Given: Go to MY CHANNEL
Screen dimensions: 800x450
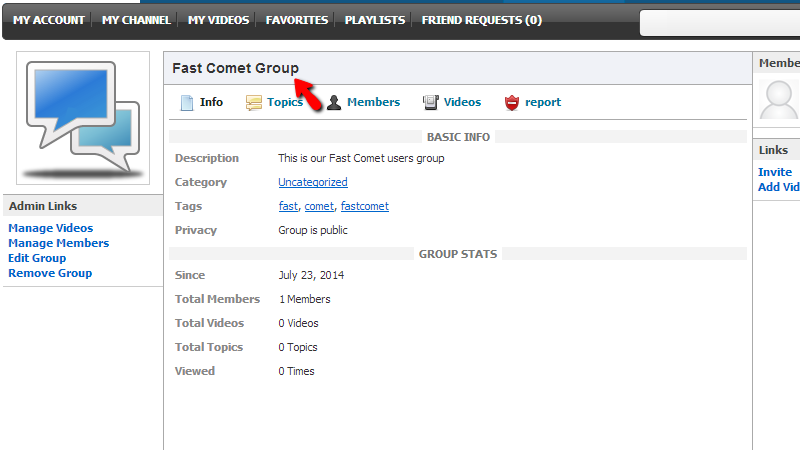Looking at the screenshot, I should (136, 20).
